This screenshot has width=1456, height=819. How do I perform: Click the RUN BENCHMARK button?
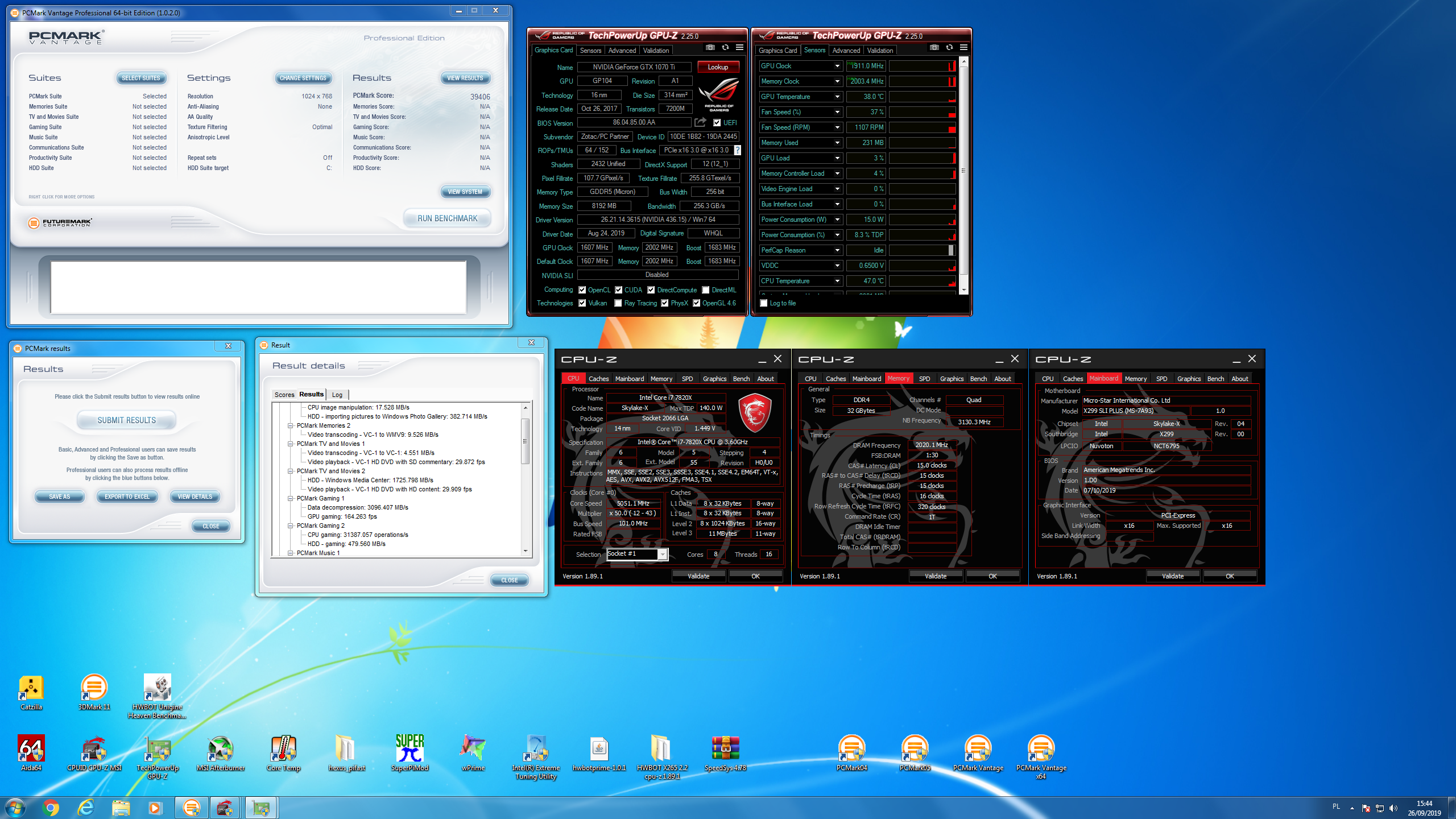click(448, 218)
